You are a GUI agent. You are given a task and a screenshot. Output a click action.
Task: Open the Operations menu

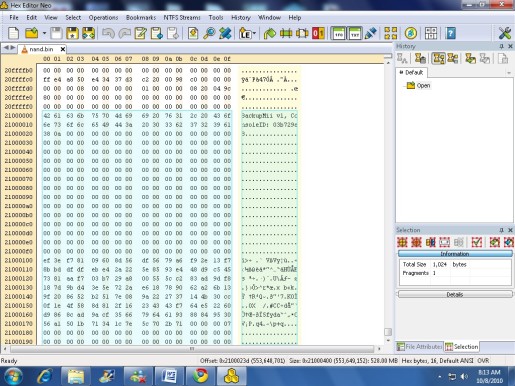pos(103,17)
